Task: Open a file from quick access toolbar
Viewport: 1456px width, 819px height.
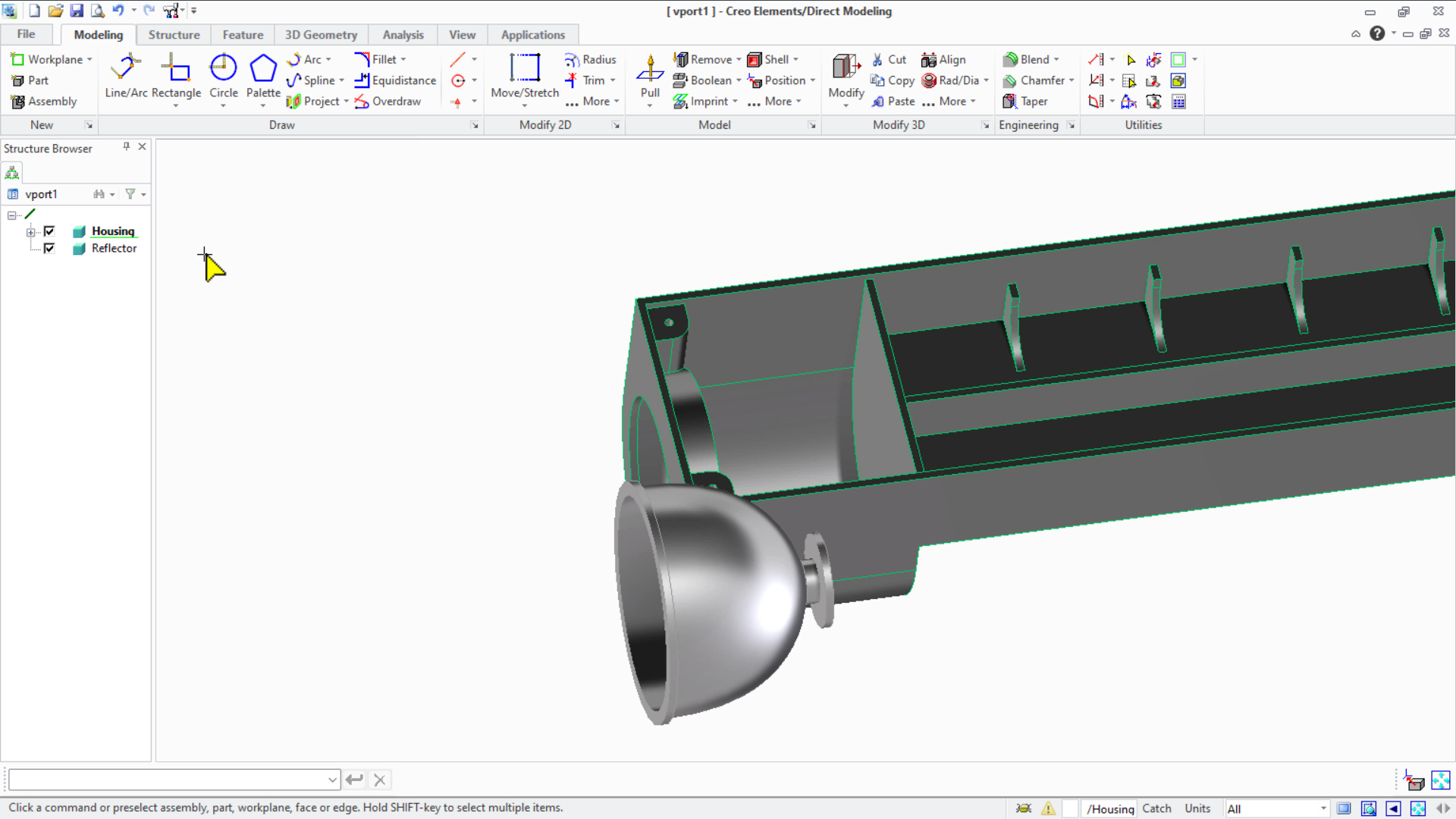Action: coord(55,11)
